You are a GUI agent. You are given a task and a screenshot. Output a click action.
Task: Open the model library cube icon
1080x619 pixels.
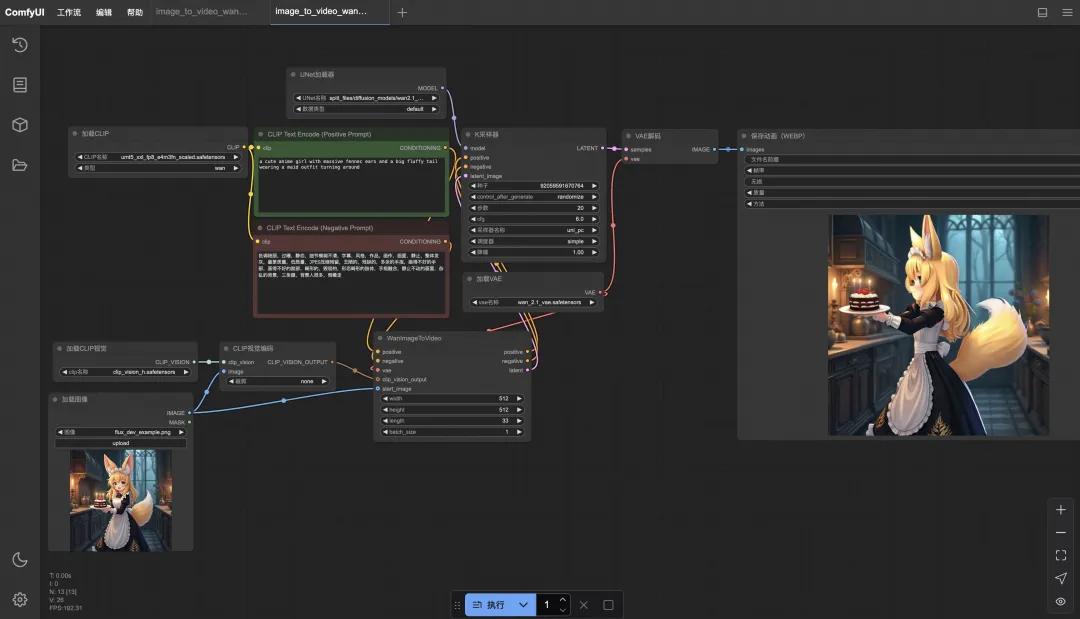[x=20, y=125]
